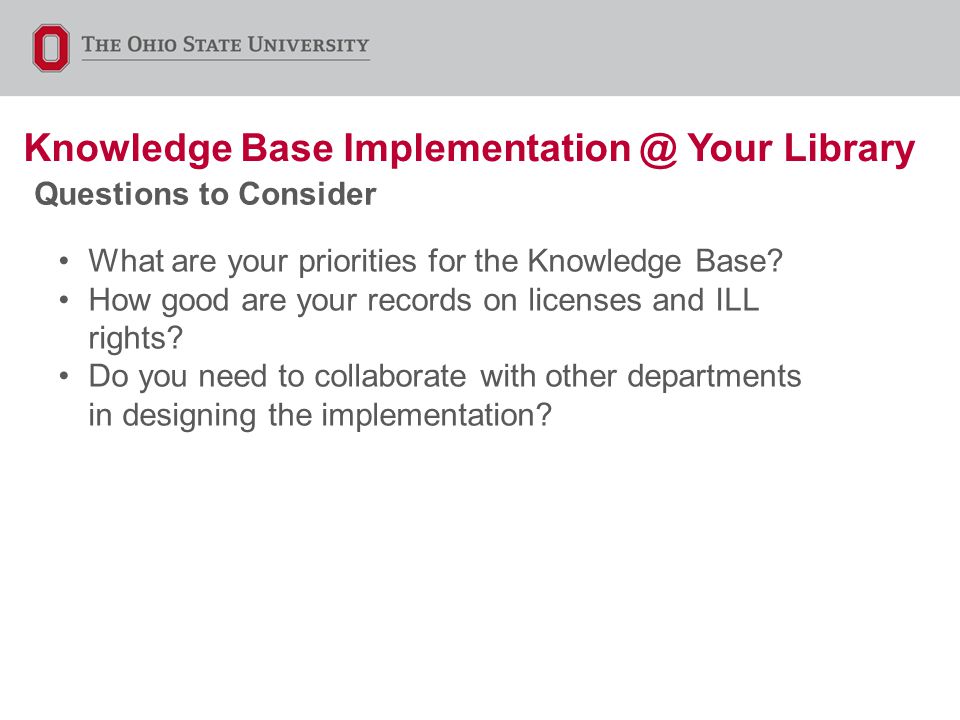Click the bullet marker before 'What are your priorities'
Screen dimensions: 960x720
click(x=64, y=261)
